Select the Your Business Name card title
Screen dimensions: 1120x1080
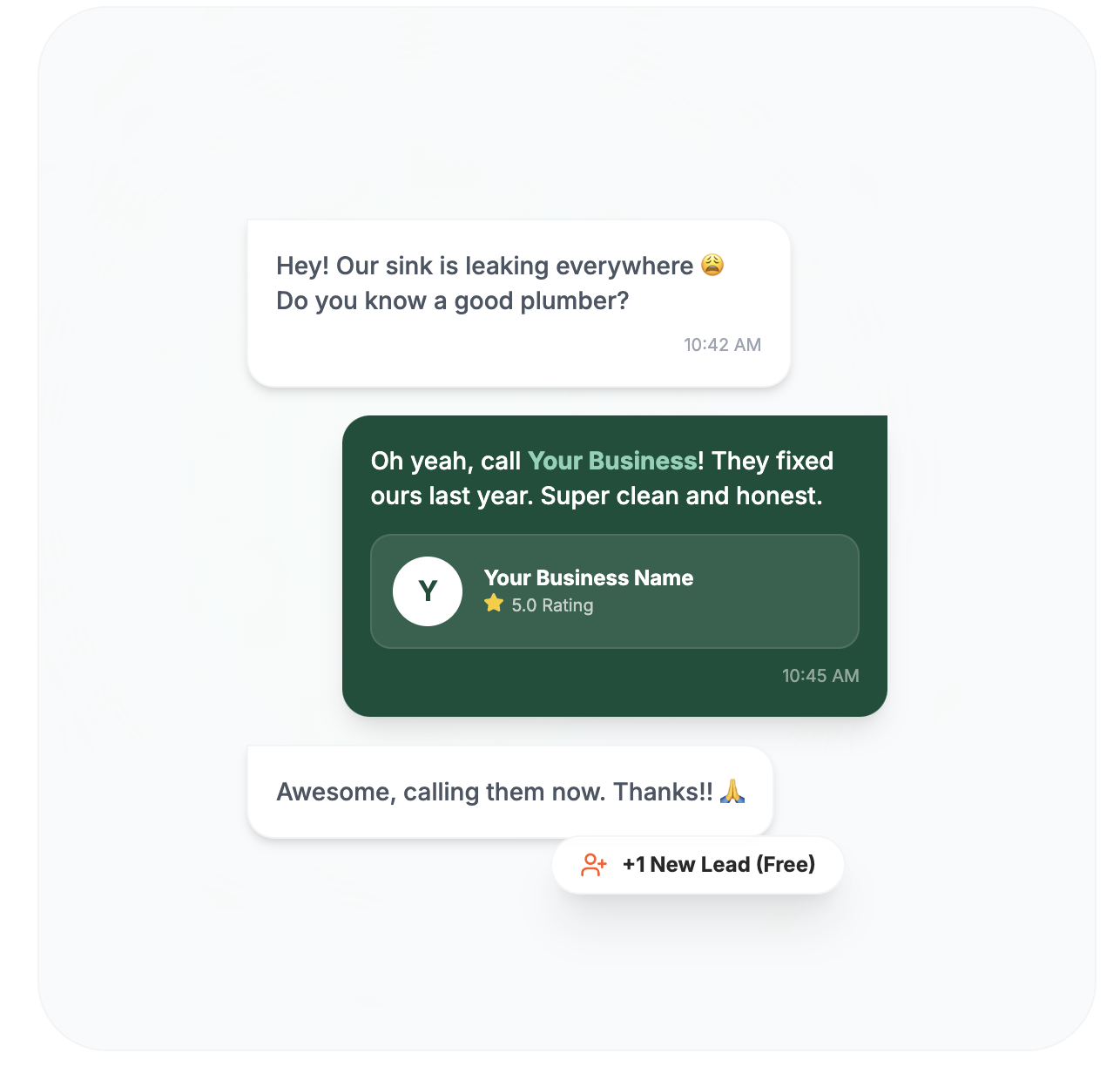tap(589, 577)
